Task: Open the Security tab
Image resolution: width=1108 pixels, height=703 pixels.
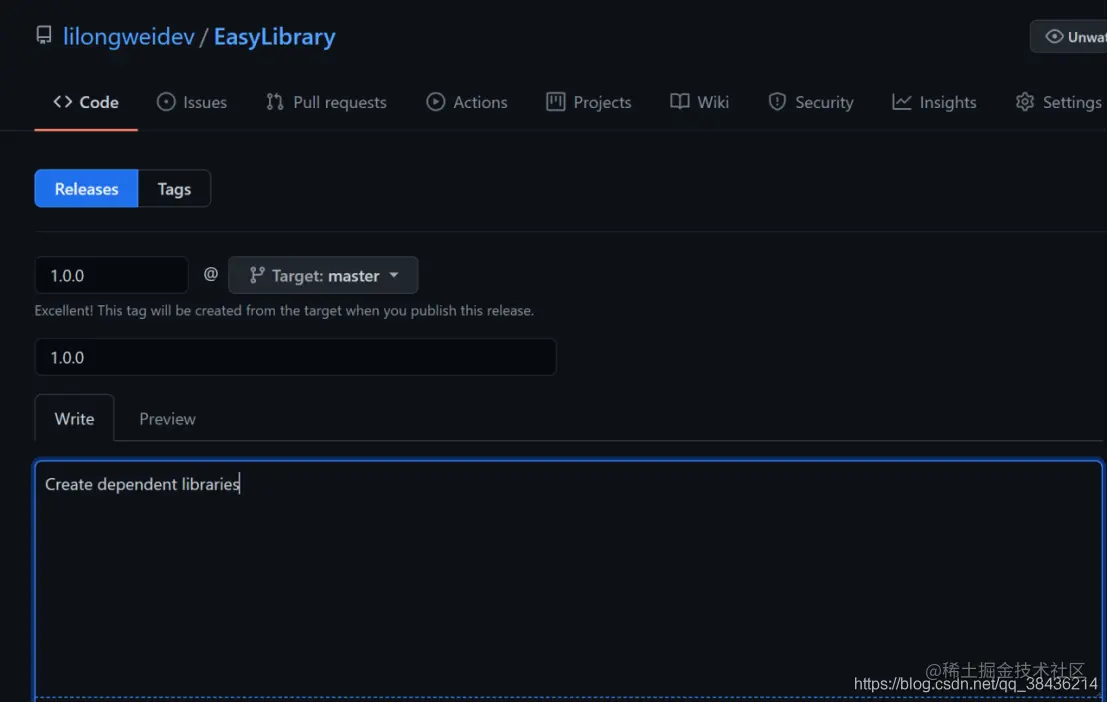Action: point(811,102)
